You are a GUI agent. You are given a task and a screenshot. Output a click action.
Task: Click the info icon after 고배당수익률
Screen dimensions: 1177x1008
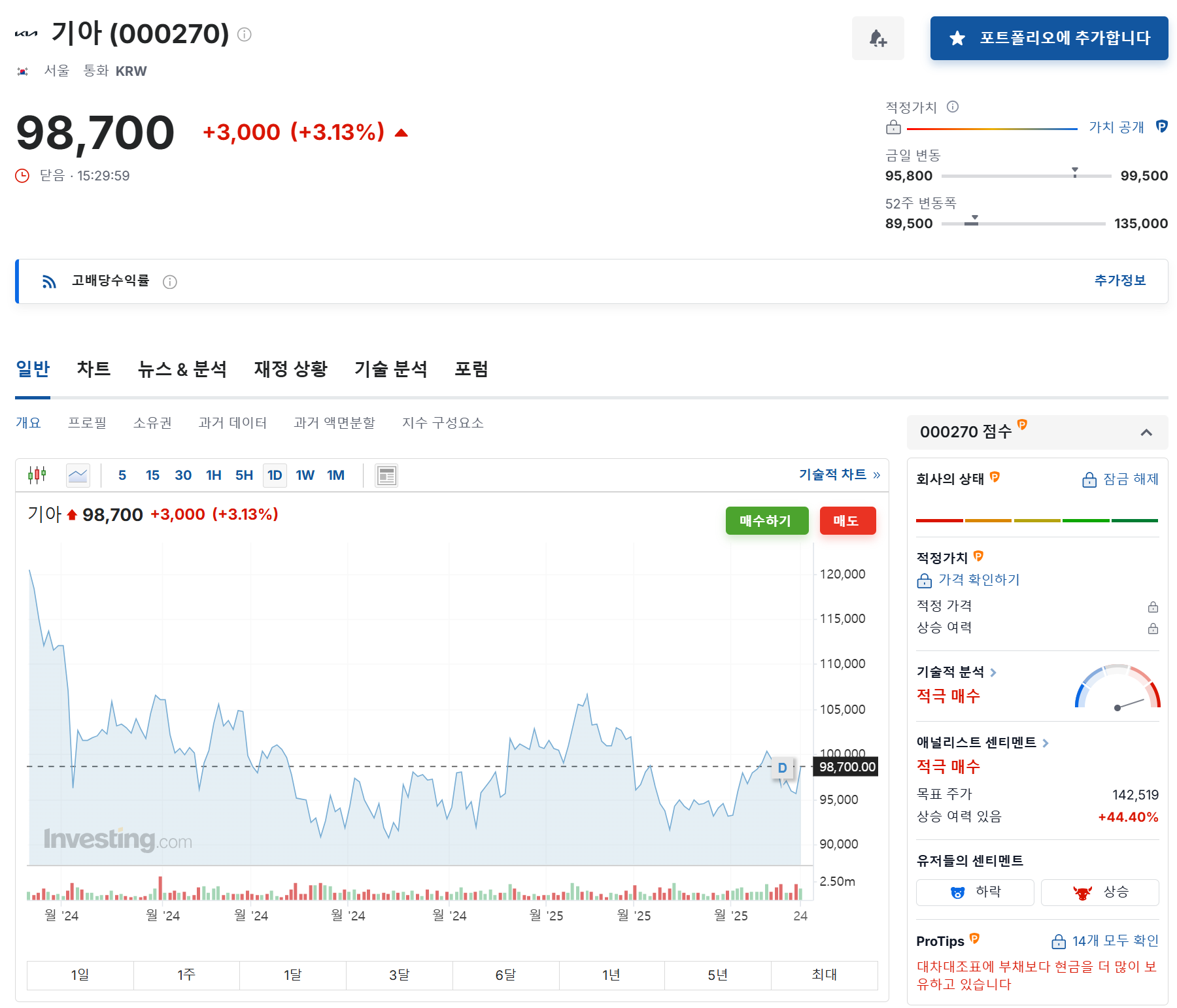[x=170, y=282]
